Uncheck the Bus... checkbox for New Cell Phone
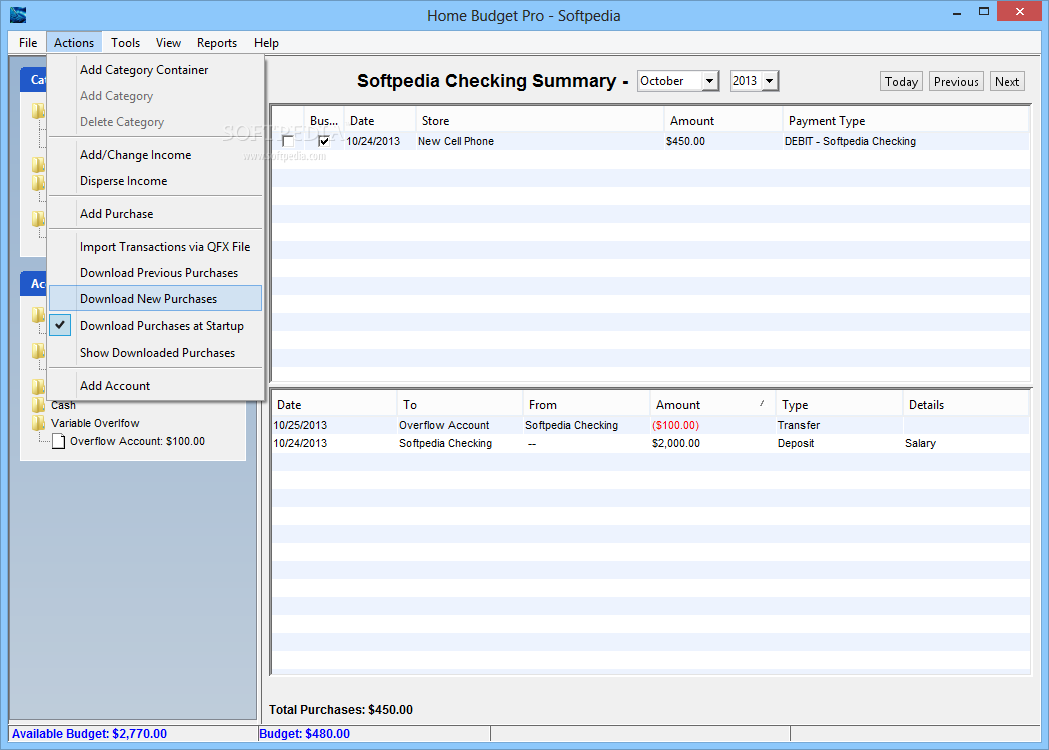This screenshot has width=1049, height=750. [x=324, y=141]
